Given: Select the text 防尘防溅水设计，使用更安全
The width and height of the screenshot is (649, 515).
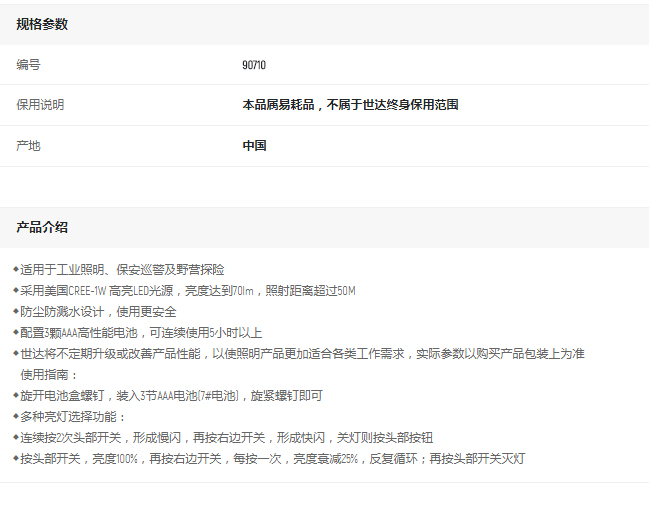Looking at the screenshot, I should (x=98, y=312).
